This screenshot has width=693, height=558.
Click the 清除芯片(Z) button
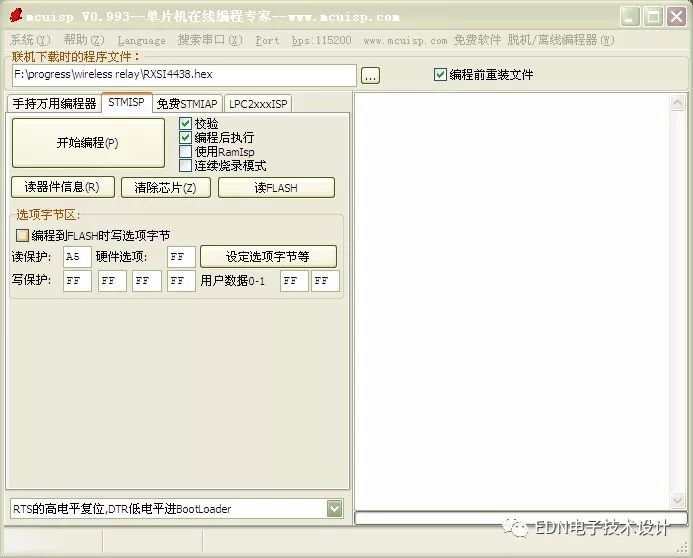[165, 187]
